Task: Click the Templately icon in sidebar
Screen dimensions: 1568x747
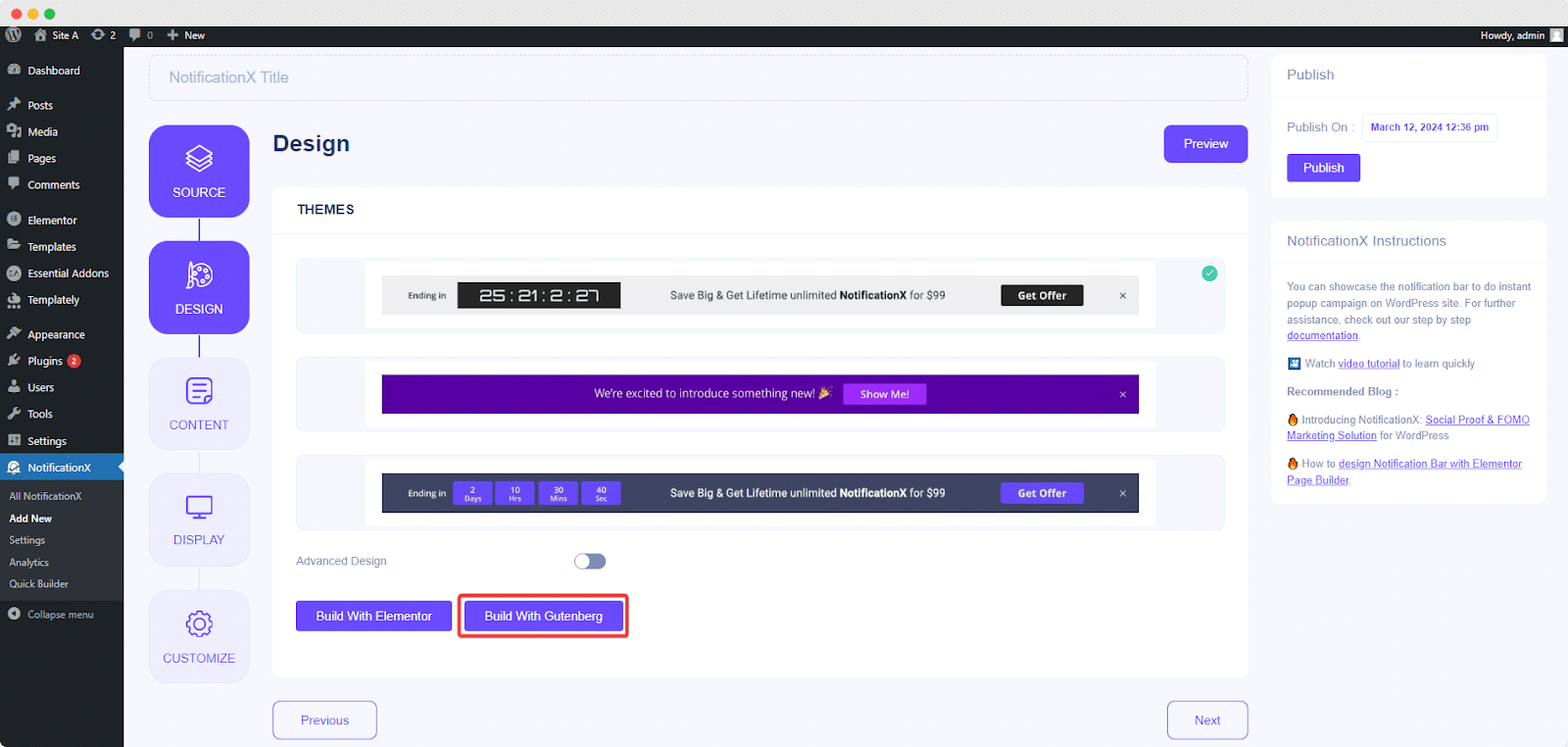Action: (14, 300)
